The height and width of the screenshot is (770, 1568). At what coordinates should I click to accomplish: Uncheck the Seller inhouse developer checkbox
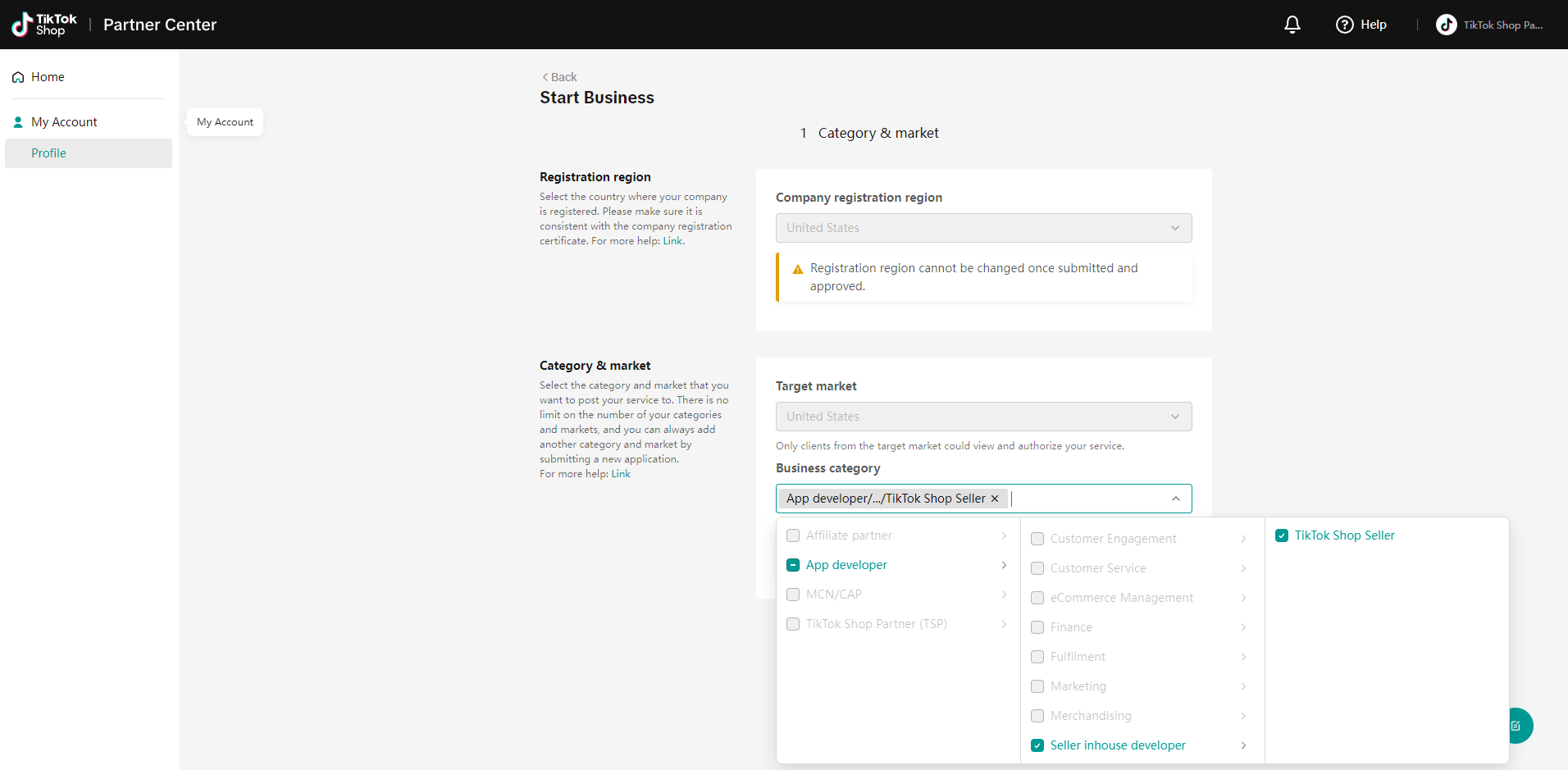point(1037,745)
